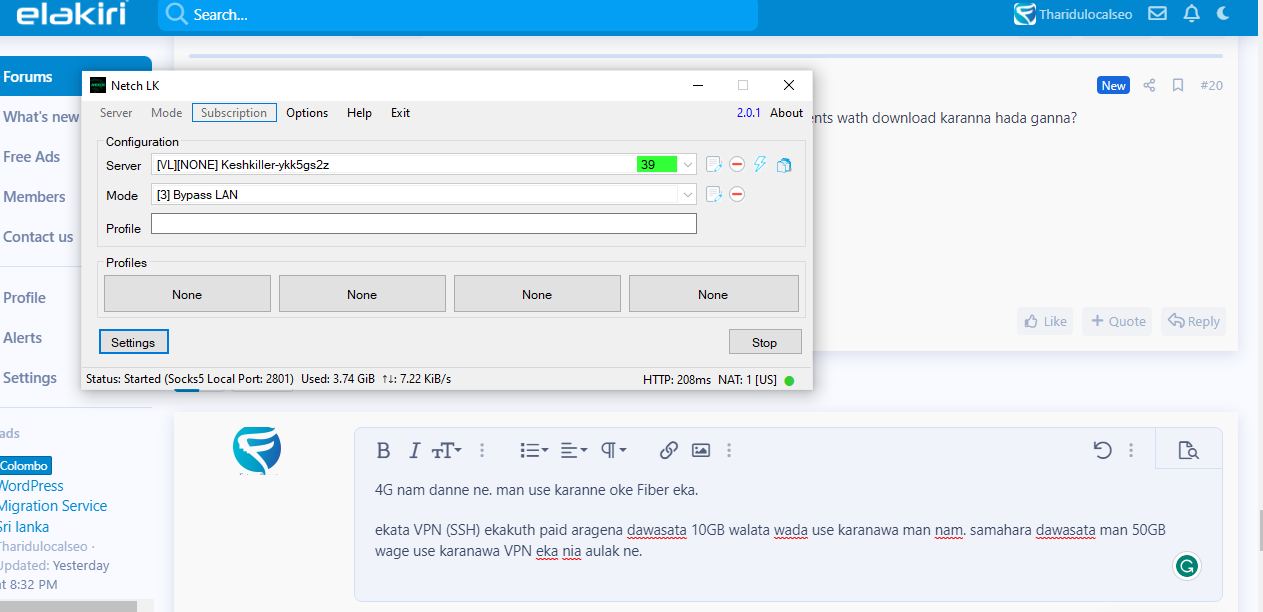Run speed test lightning bolt icon
Image resolution: width=1263 pixels, height=612 pixels.
click(760, 164)
